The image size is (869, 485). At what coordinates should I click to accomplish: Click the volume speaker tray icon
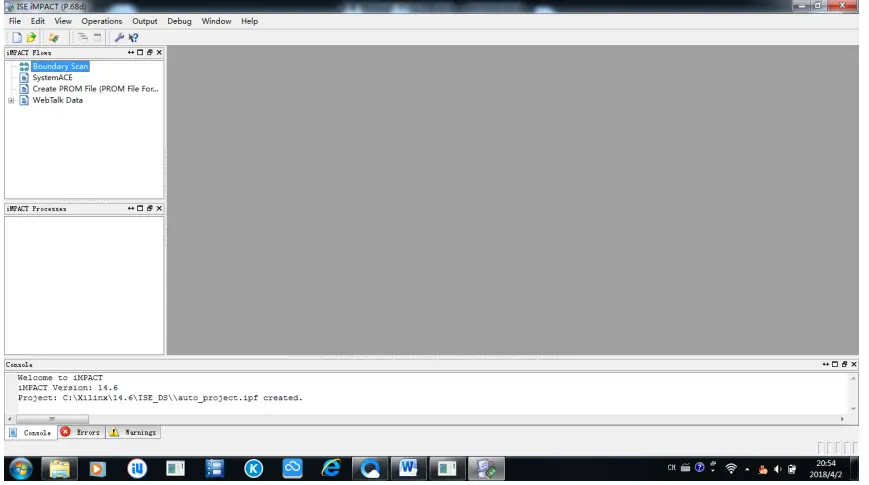[778, 469]
